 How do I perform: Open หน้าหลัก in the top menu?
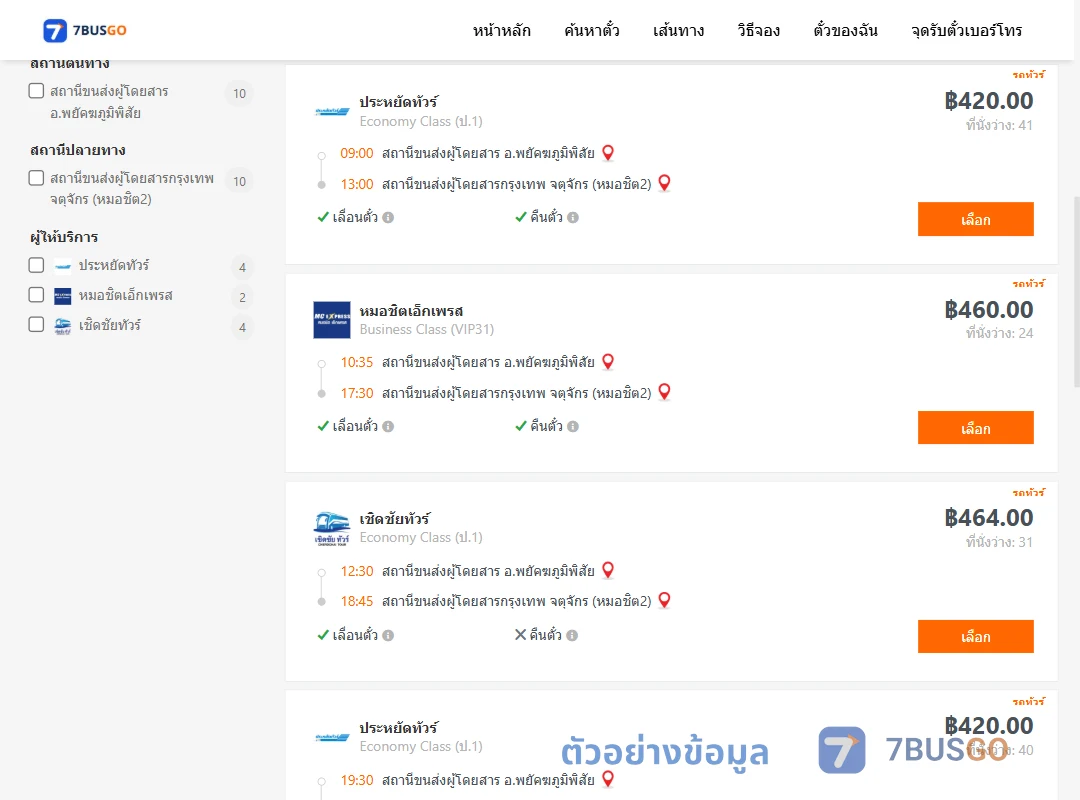click(501, 30)
